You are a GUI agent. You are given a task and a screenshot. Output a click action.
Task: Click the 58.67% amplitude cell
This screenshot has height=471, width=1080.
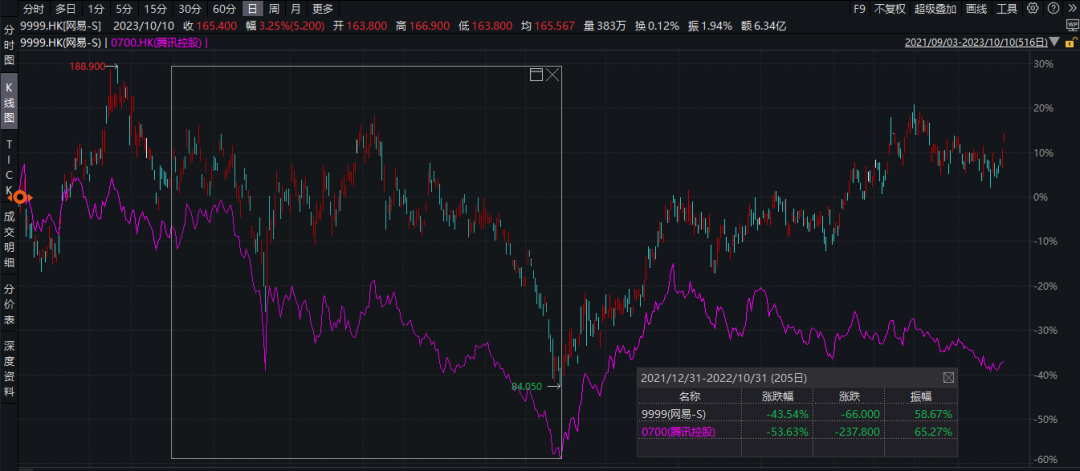coord(935,414)
